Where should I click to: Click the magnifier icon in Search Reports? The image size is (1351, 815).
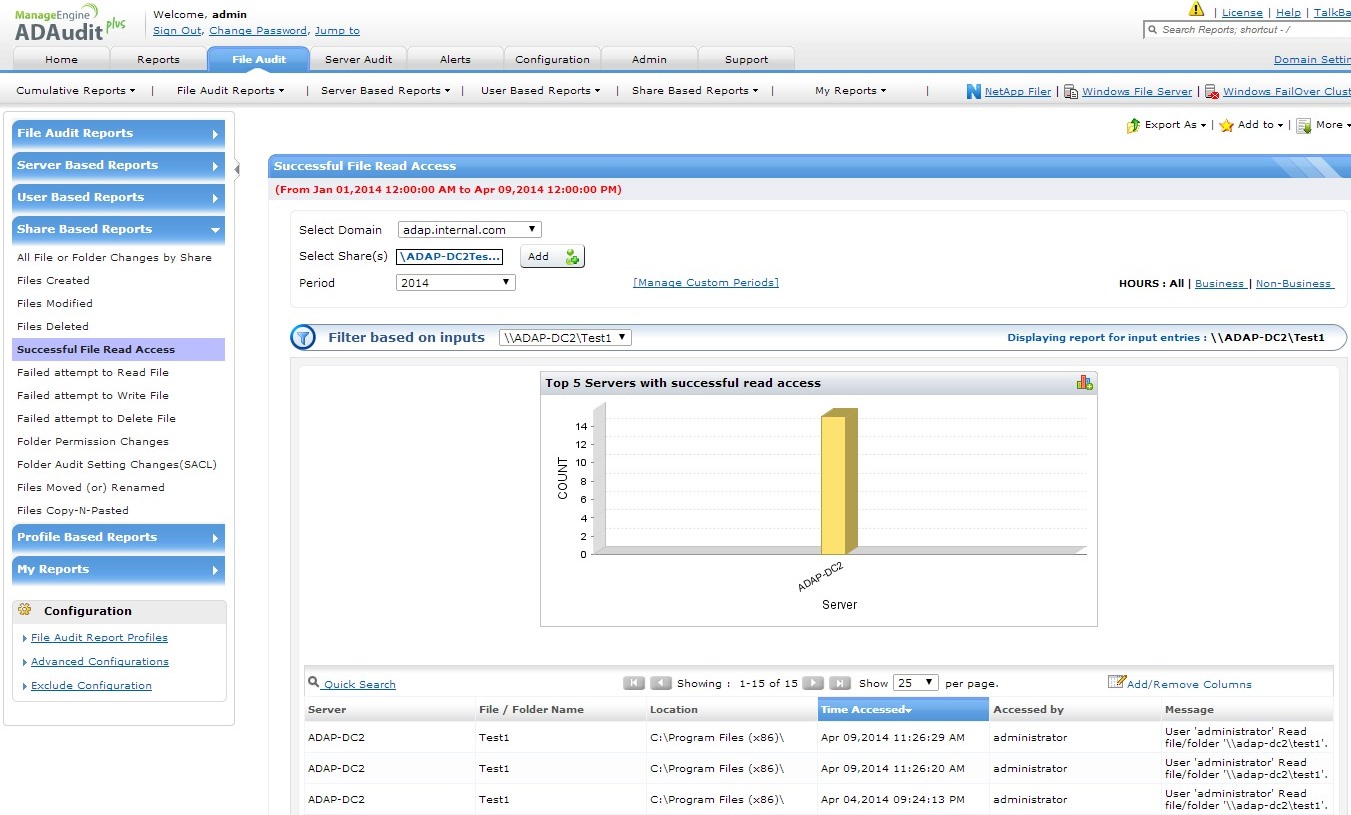tap(1153, 30)
